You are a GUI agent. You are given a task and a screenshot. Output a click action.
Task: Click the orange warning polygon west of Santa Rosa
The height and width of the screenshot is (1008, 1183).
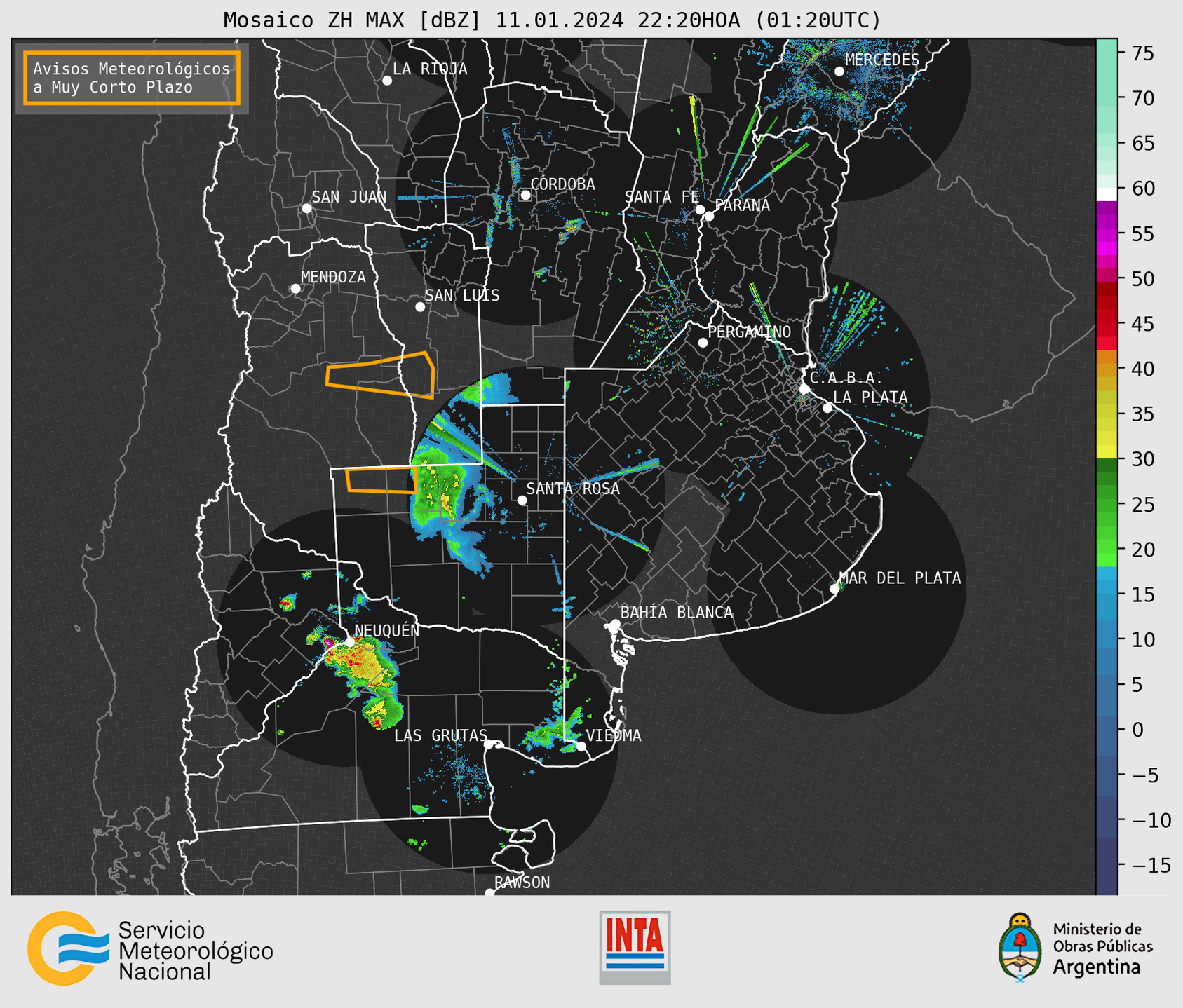click(381, 480)
